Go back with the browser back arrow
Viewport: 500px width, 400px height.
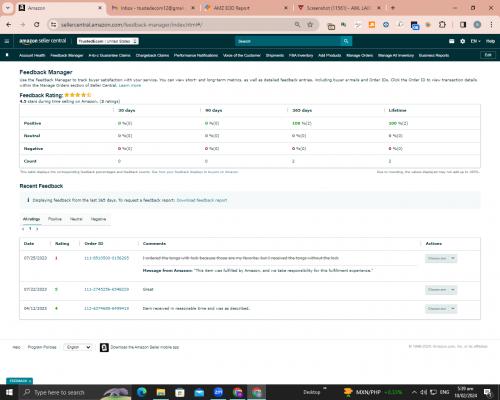[9, 25]
